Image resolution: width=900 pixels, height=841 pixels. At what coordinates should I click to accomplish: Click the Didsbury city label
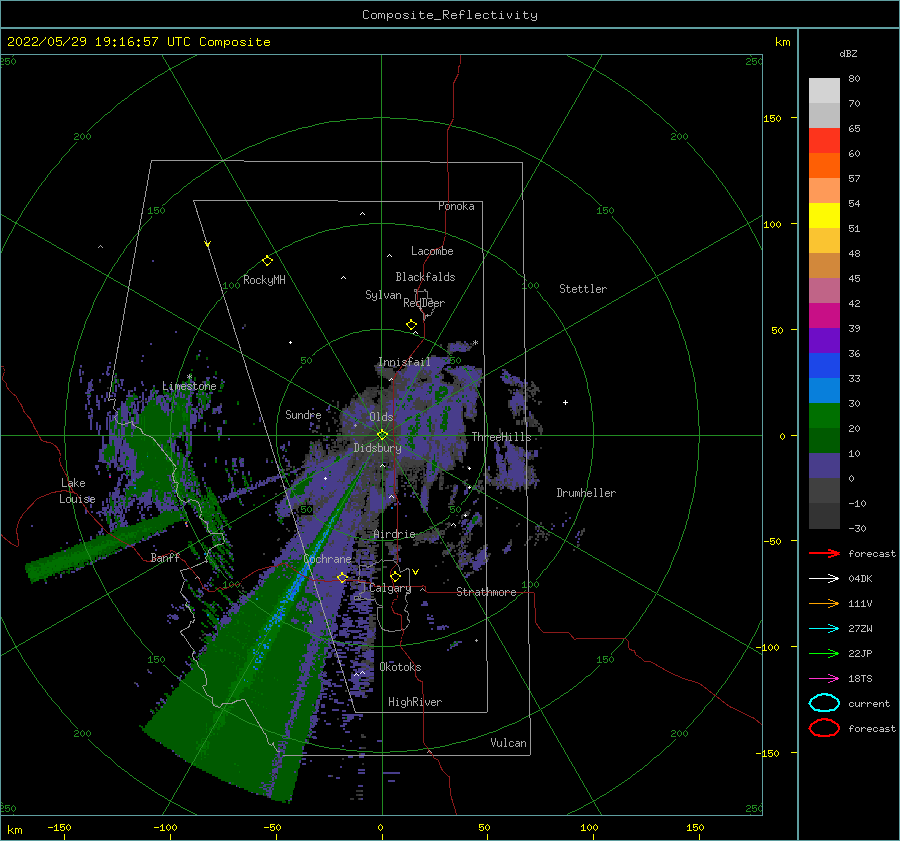(x=378, y=448)
